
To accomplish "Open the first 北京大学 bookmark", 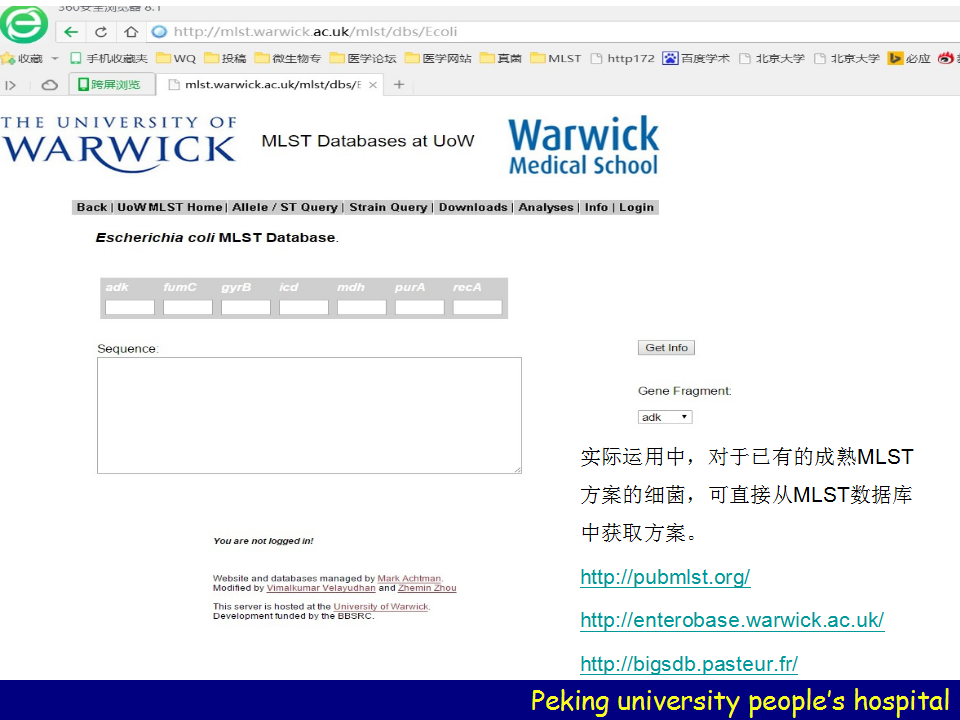I will coord(771,59).
